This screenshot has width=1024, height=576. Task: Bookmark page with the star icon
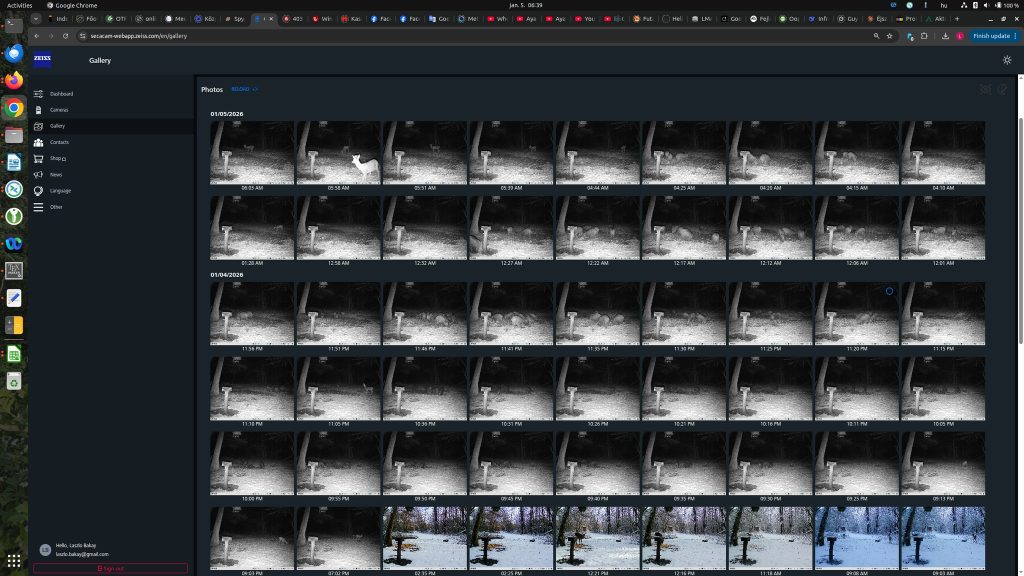click(889, 36)
